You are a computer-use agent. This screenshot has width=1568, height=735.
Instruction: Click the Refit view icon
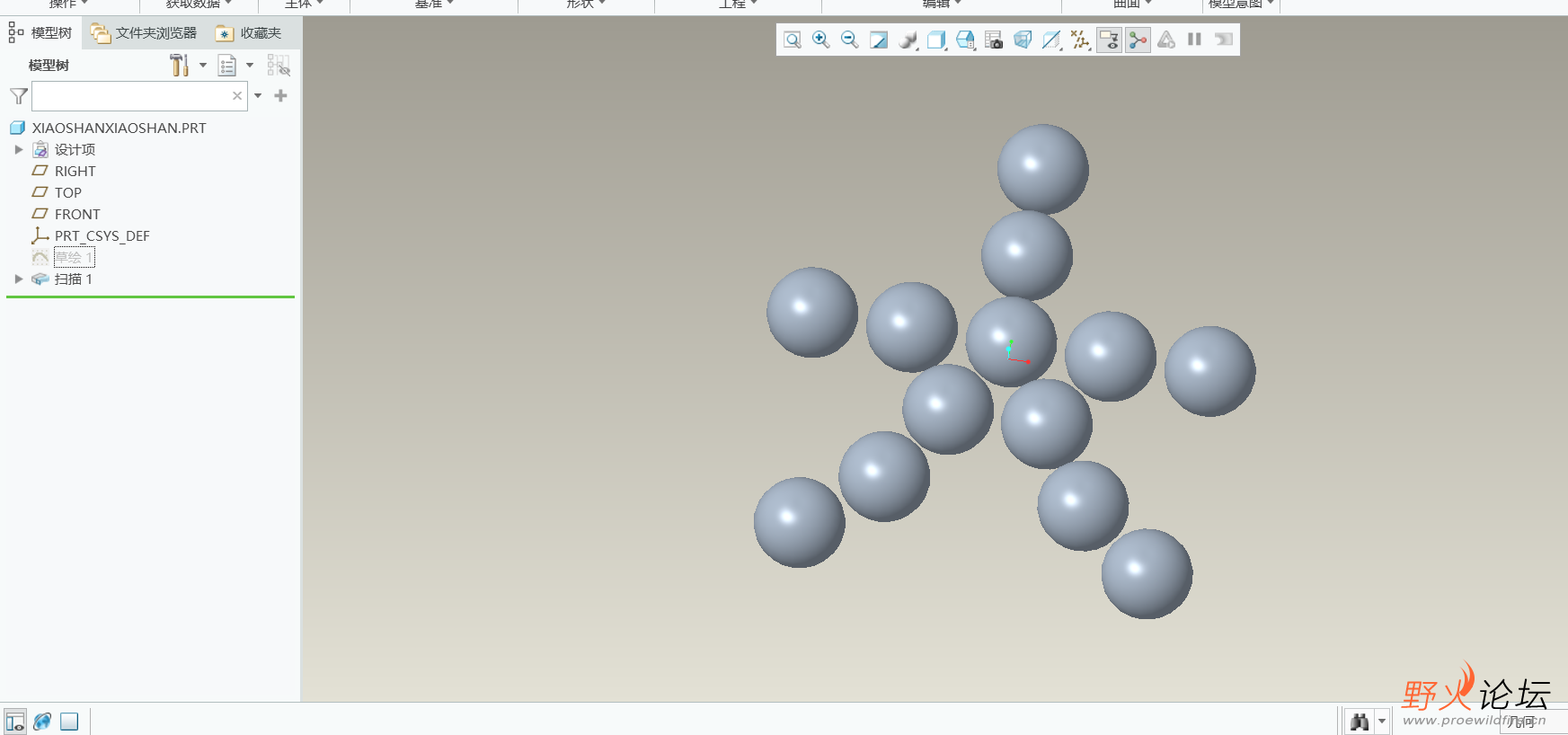[792, 40]
